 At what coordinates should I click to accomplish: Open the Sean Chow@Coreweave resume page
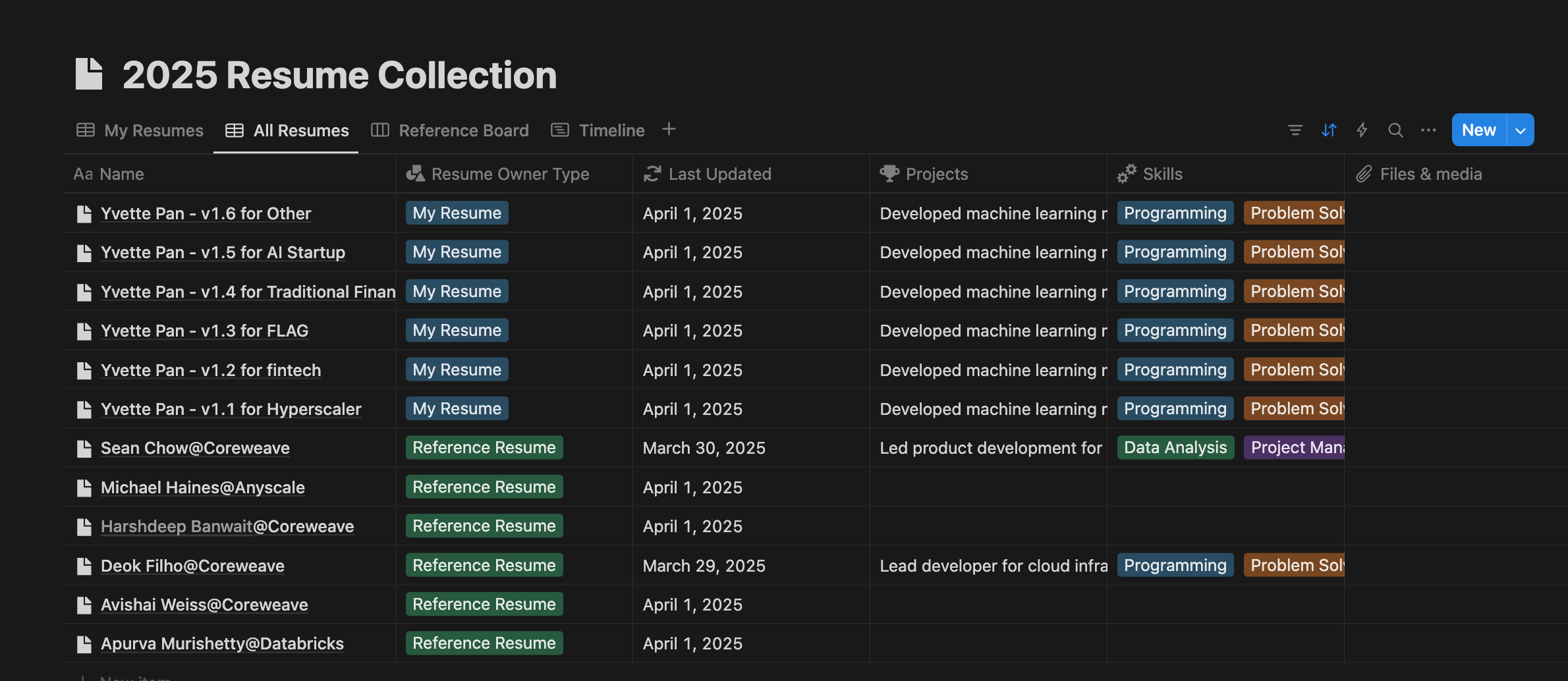coord(195,449)
